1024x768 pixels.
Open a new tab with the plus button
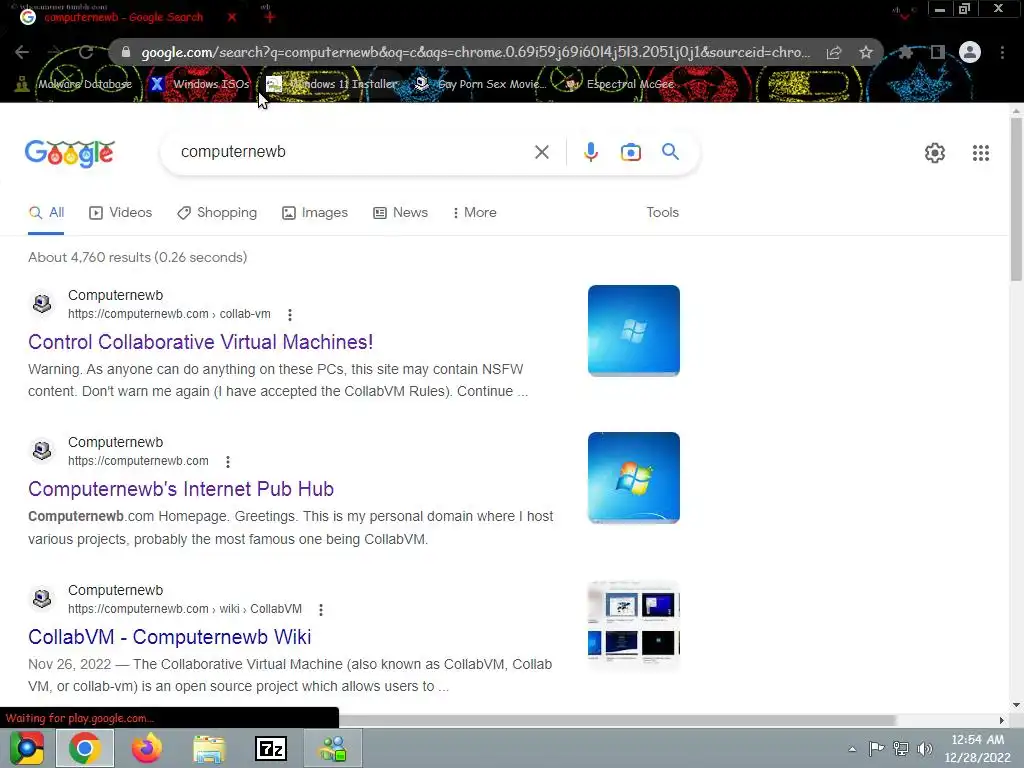point(269,16)
